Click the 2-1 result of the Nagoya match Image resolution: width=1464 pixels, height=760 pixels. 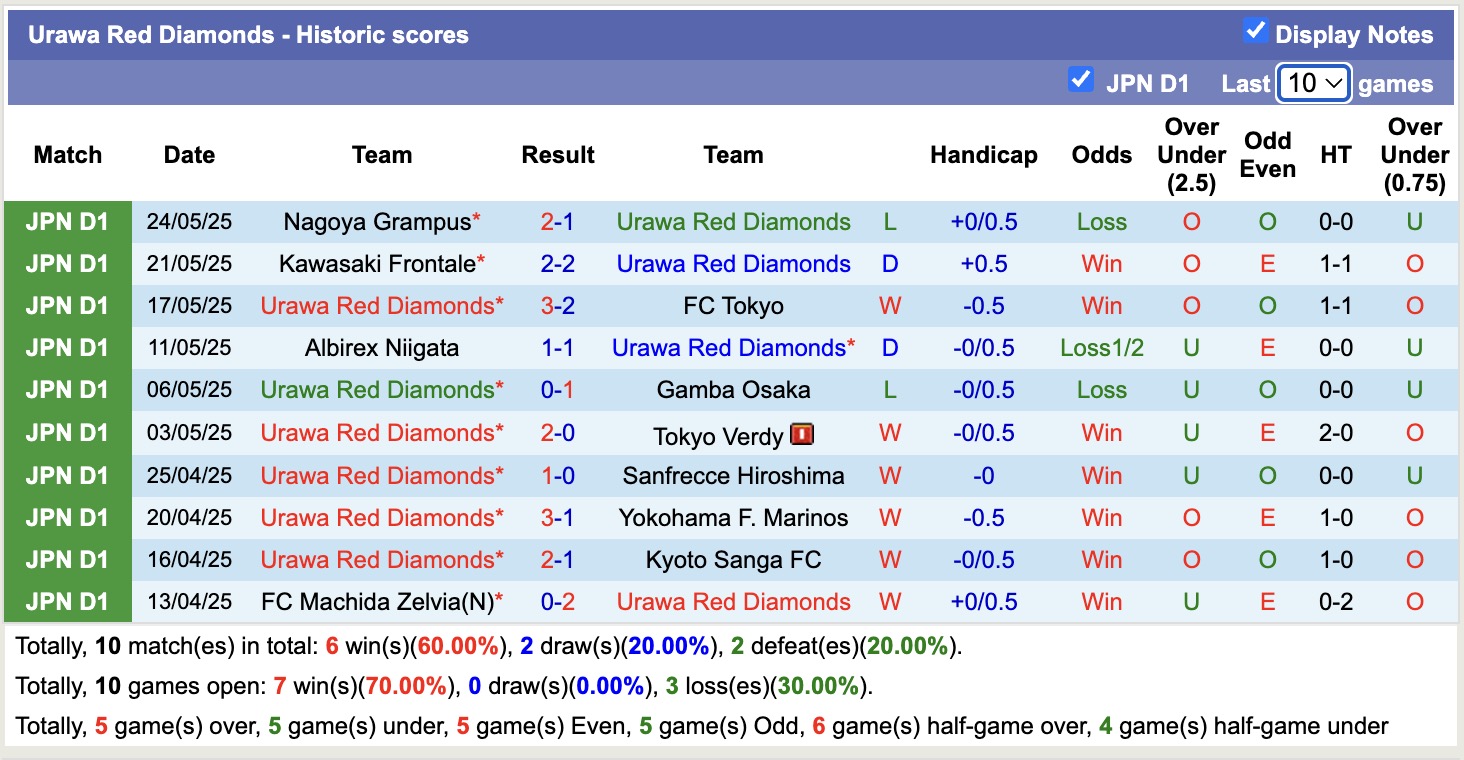pyautogui.click(x=558, y=222)
